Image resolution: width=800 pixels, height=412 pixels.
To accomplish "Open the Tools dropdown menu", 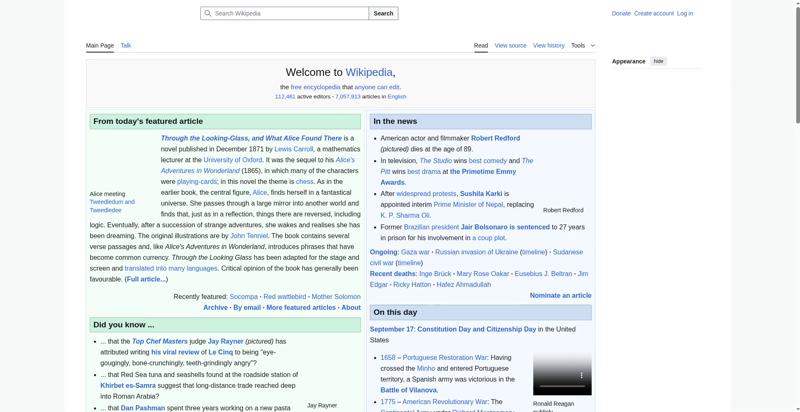I will [583, 45].
